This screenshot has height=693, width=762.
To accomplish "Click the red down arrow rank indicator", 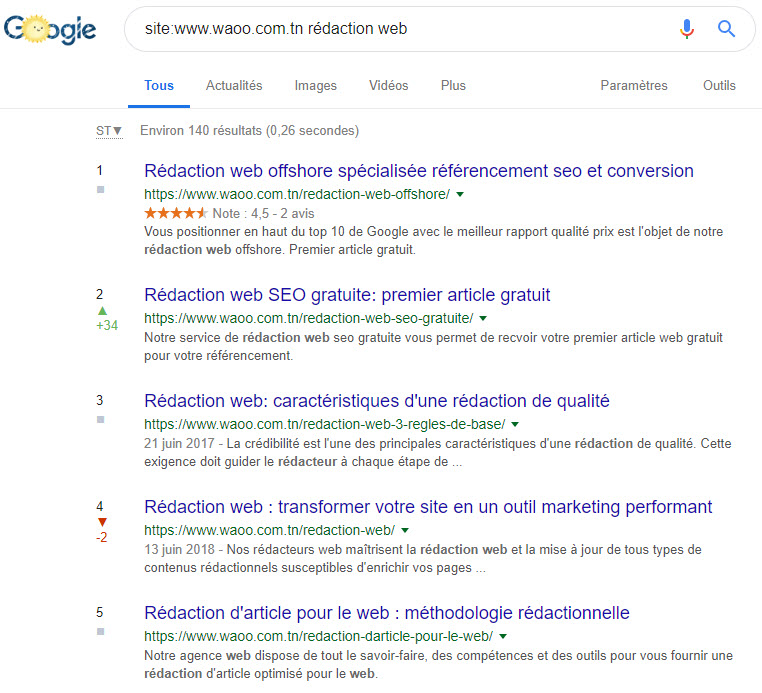I will click(102, 522).
